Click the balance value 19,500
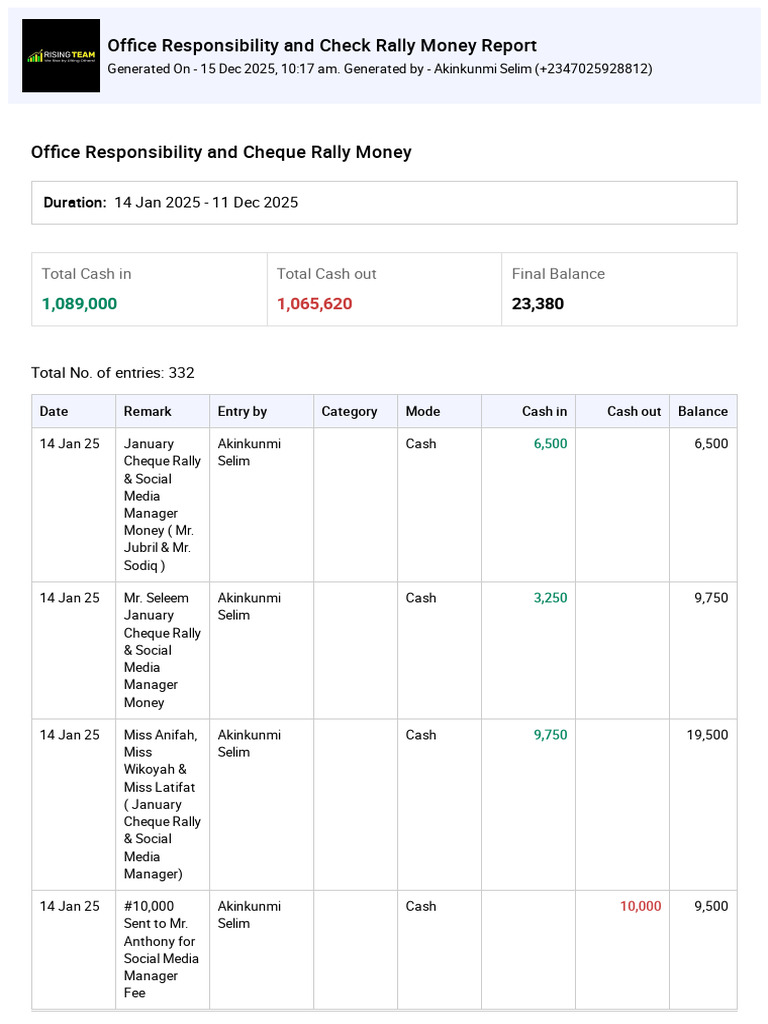The height and width of the screenshot is (1024, 768). point(707,735)
